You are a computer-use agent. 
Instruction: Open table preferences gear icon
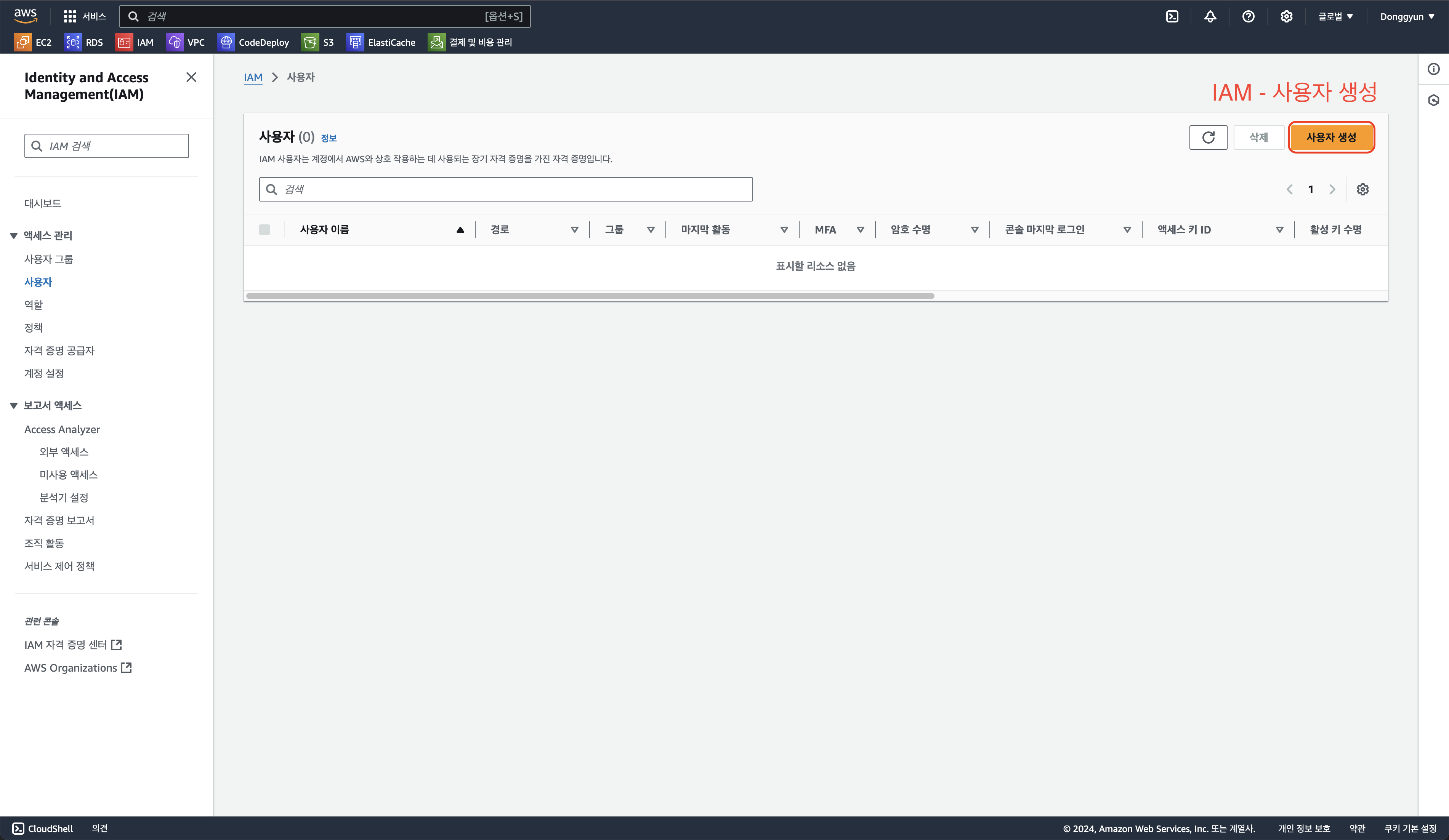pos(1362,189)
